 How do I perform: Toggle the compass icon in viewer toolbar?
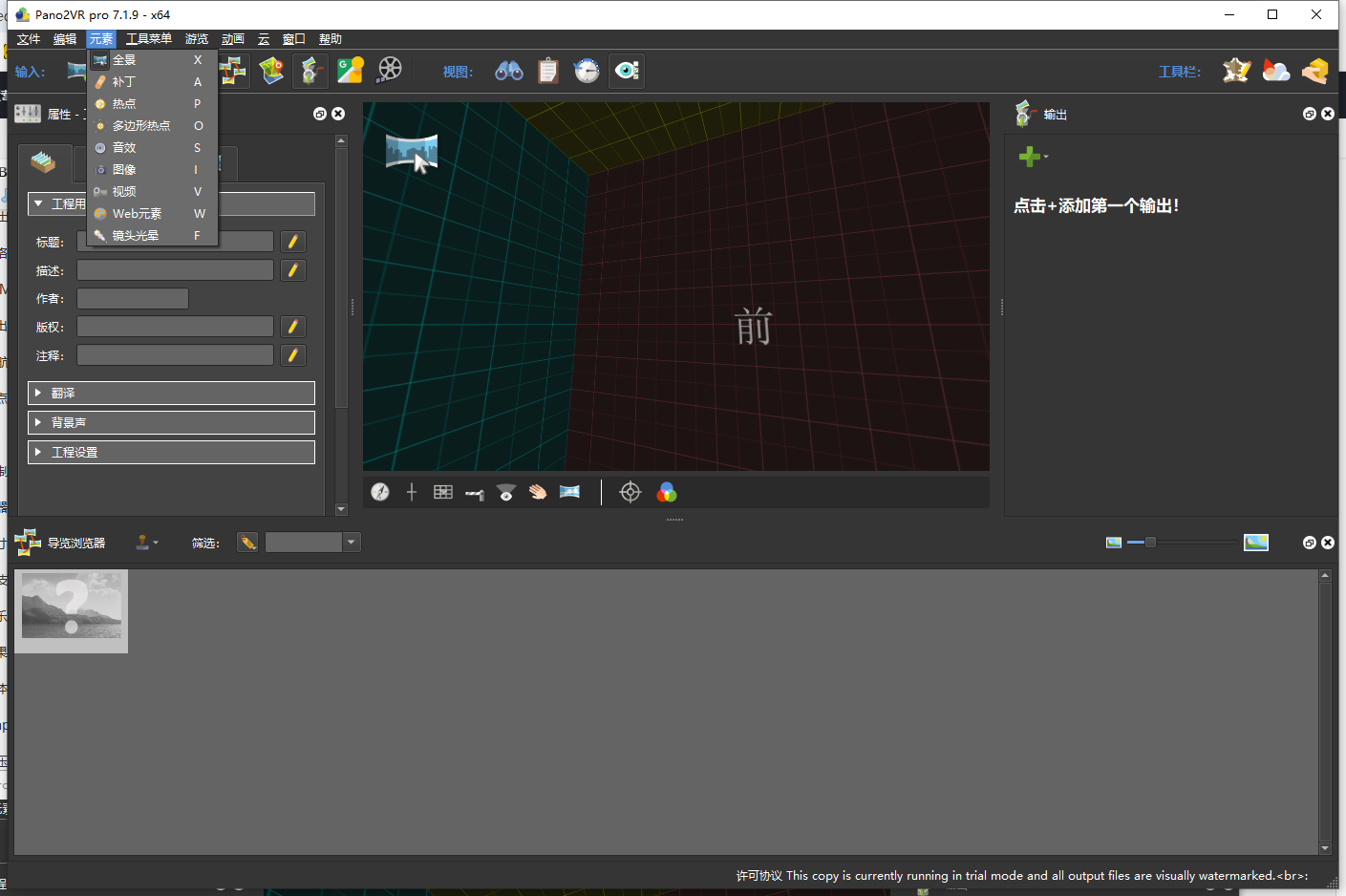(x=380, y=492)
